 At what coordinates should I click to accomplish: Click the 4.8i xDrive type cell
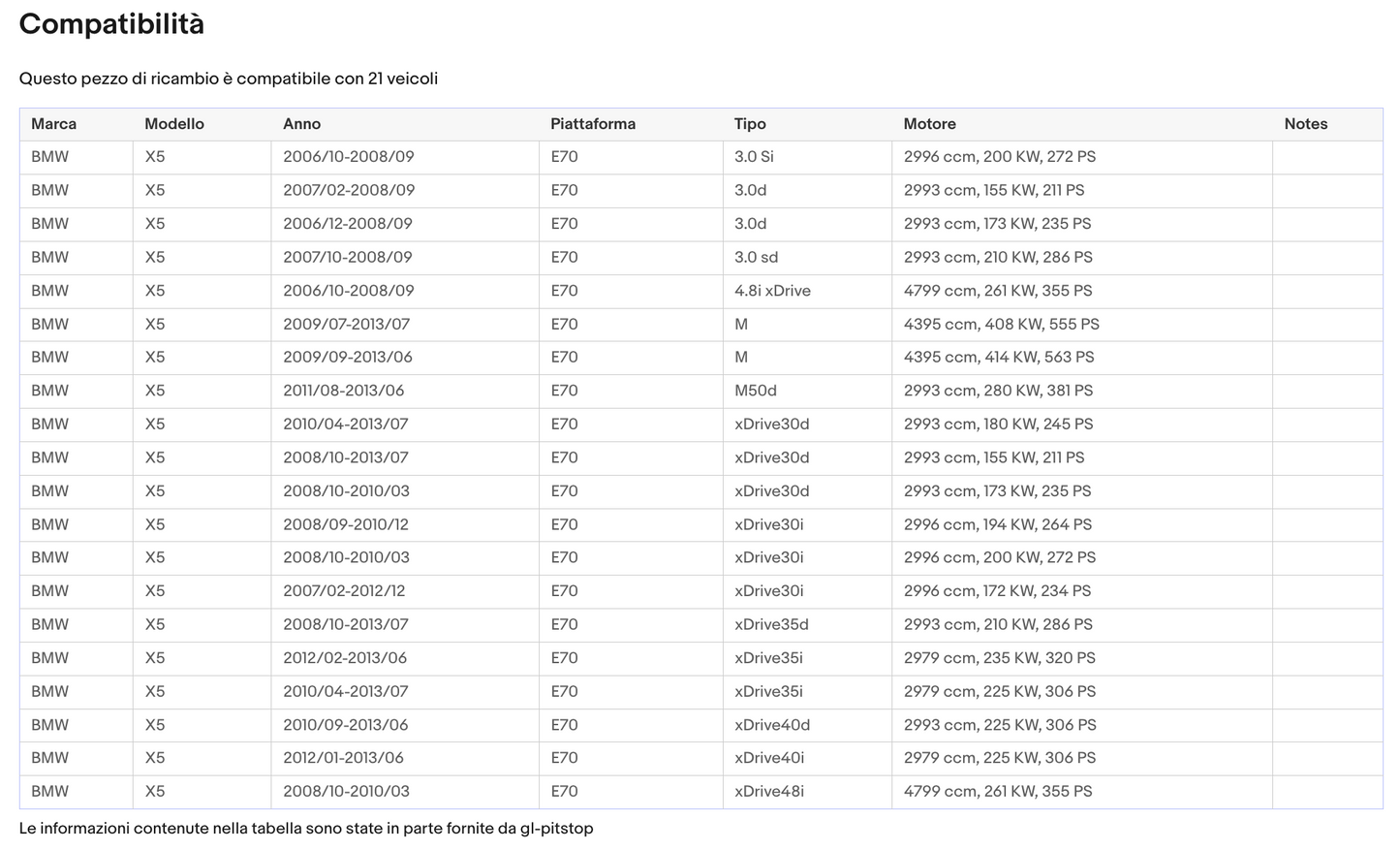click(772, 291)
